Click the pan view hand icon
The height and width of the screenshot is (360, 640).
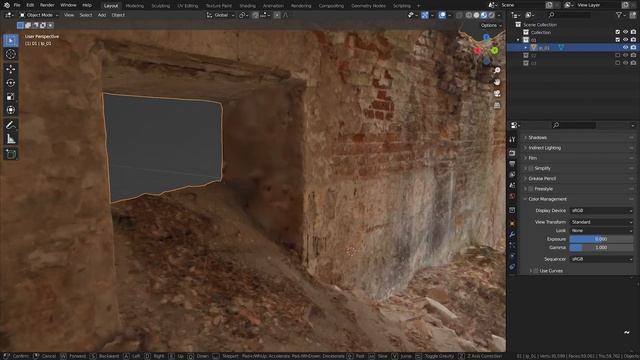click(x=497, y=82)
